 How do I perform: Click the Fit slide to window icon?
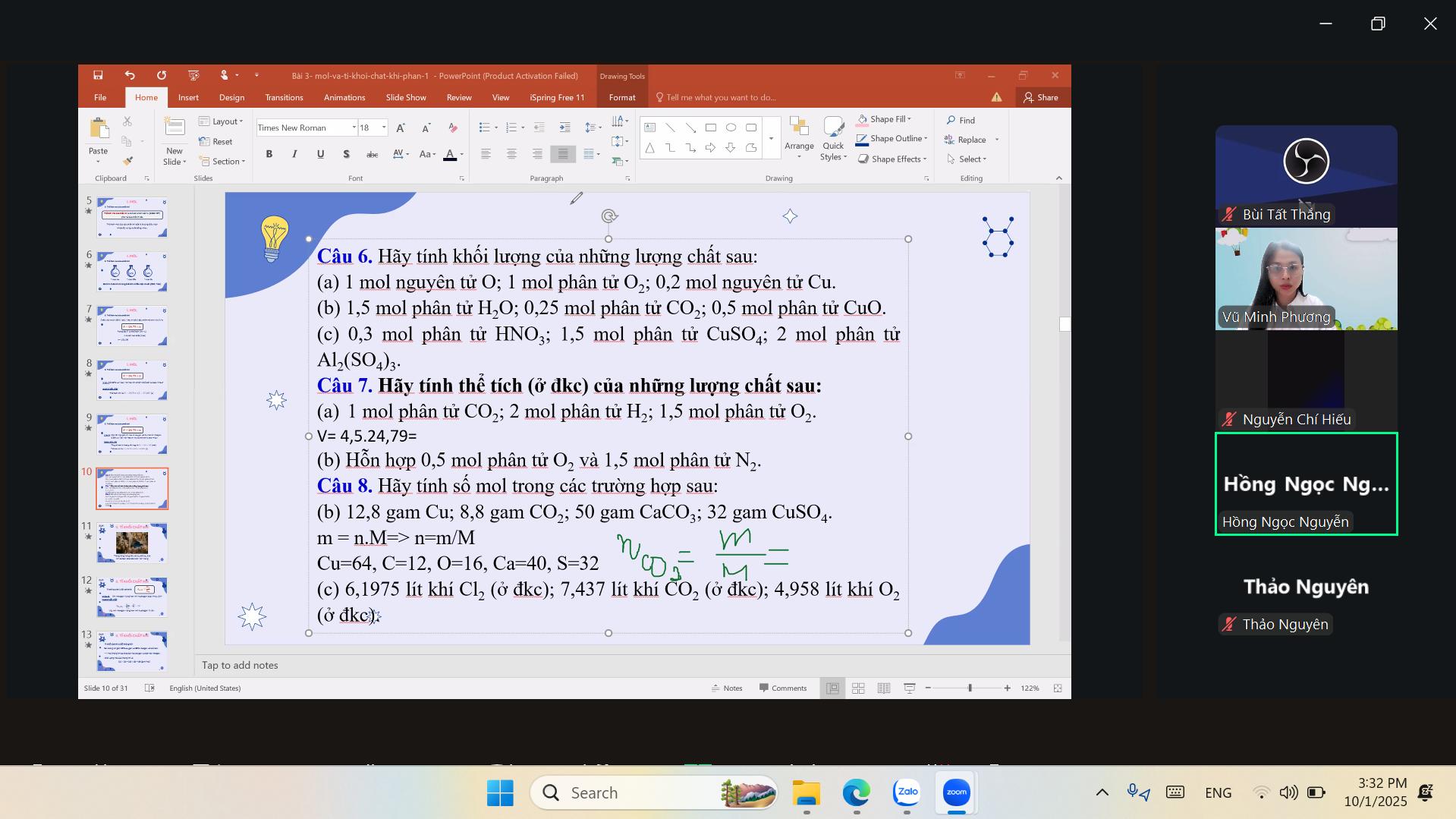(x=1058, y=688)
